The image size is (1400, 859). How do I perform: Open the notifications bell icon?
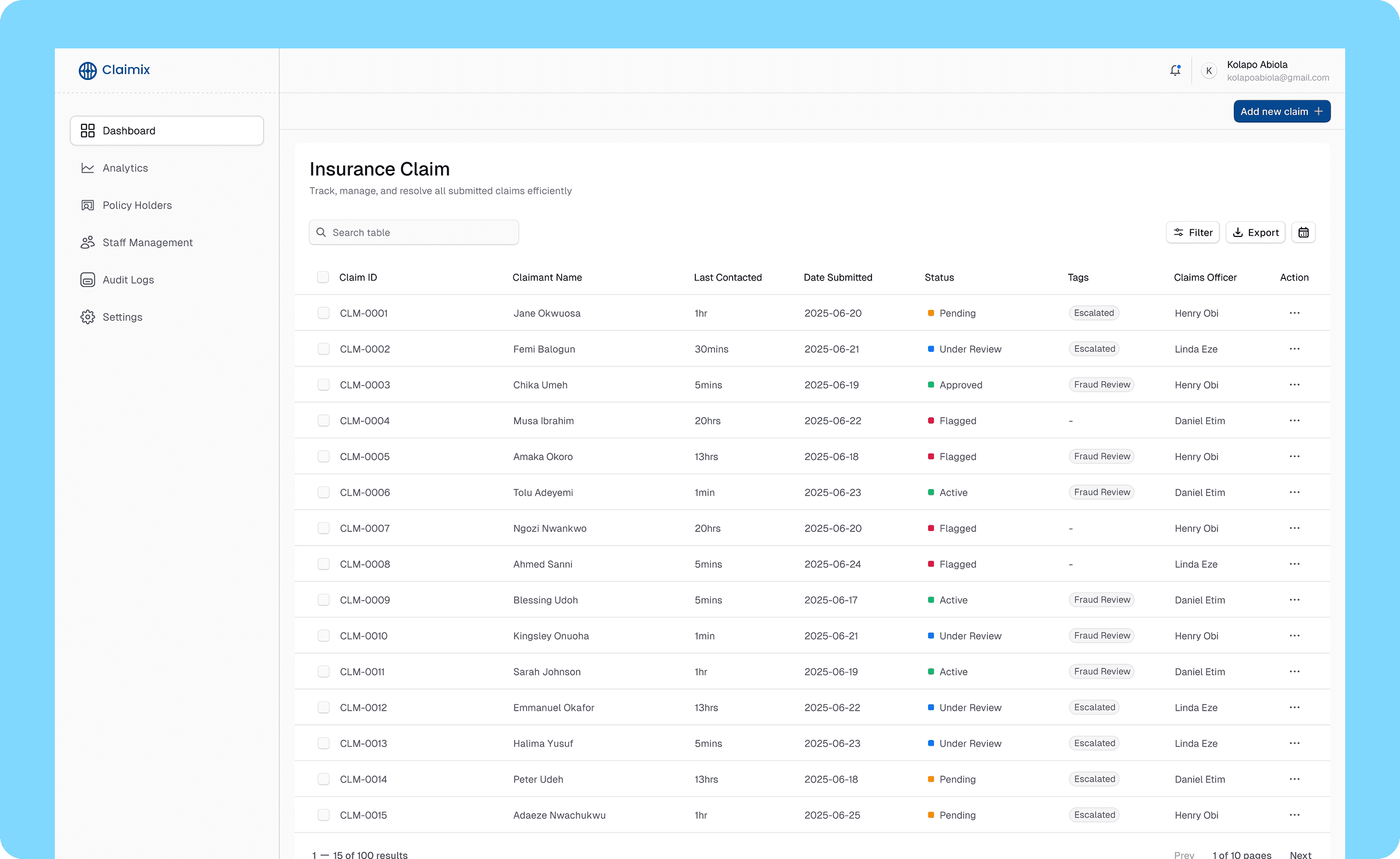[1175, 71]
